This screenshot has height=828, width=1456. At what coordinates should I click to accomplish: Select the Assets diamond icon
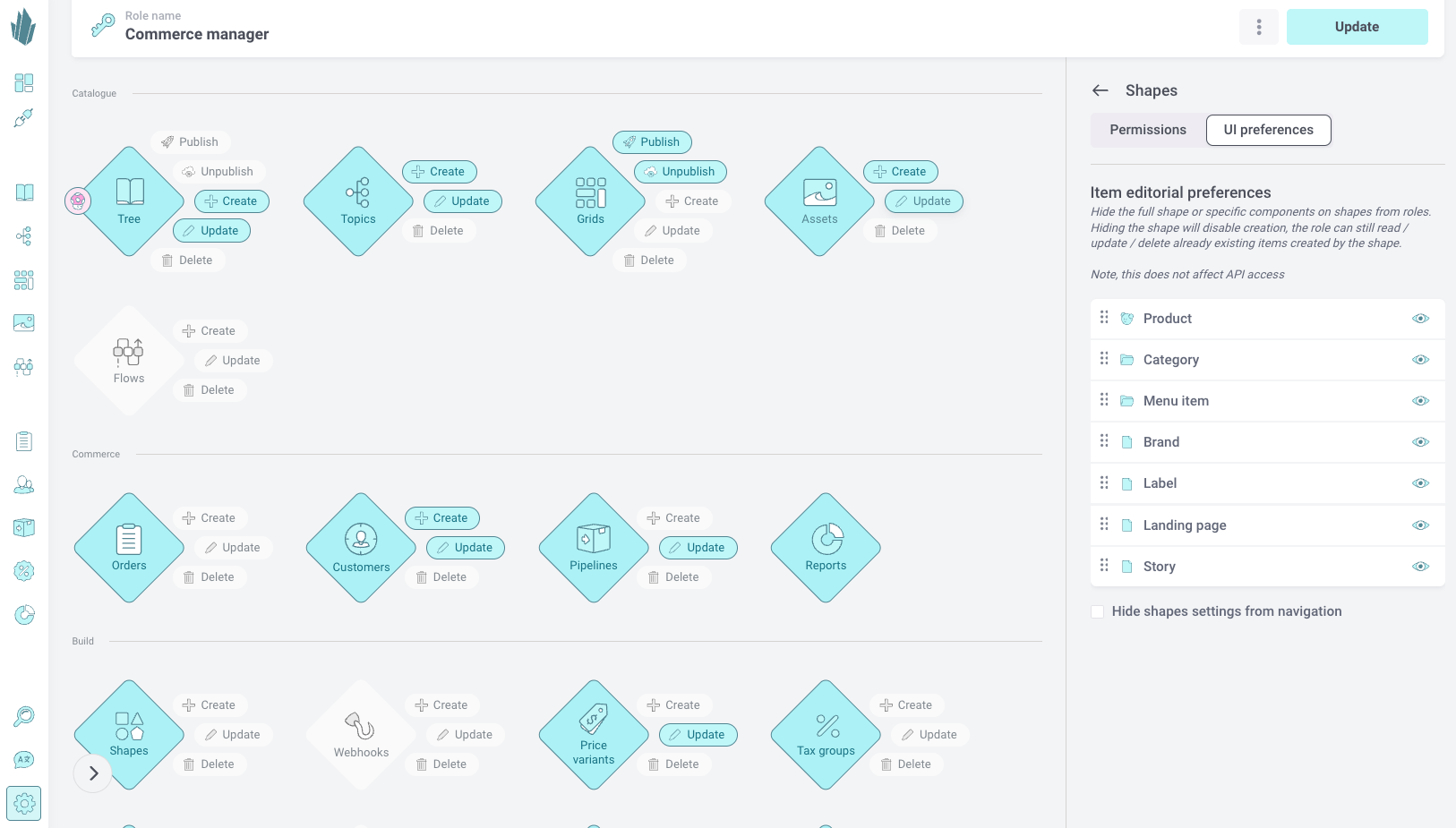click(x=819, y=201)
